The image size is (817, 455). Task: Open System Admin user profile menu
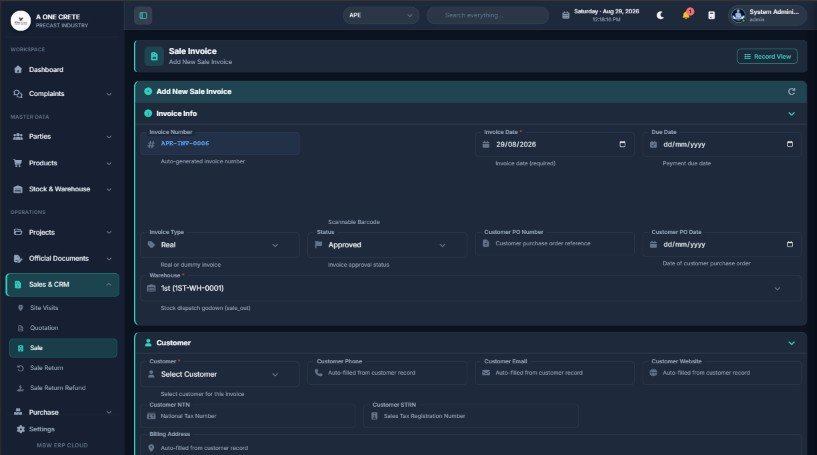coord(766,15)
